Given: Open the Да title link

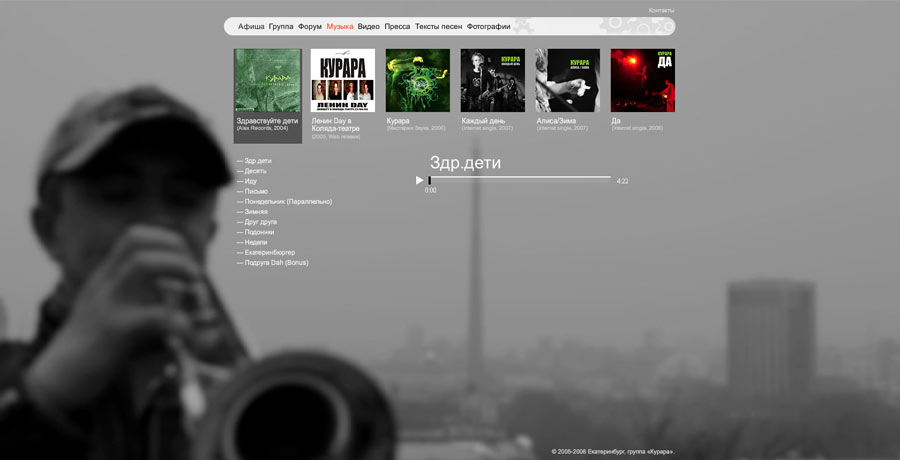Looking at the screenshot, I should tap(616, 121).
